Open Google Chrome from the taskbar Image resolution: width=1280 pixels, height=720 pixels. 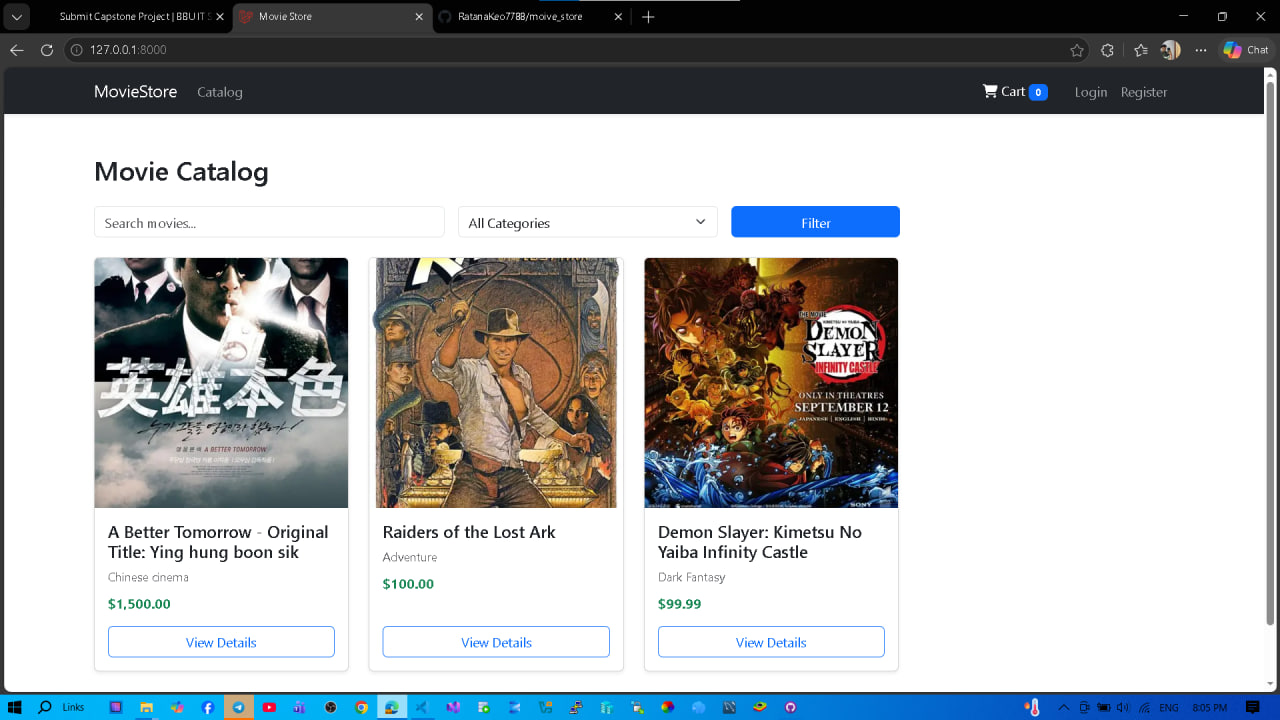tap(362, 707)
